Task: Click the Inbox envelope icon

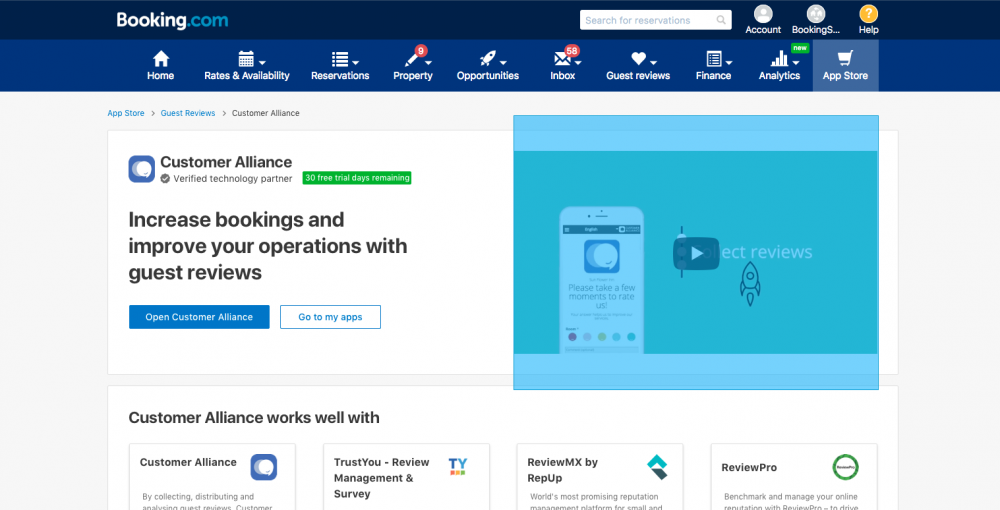Action: point(562,60)
